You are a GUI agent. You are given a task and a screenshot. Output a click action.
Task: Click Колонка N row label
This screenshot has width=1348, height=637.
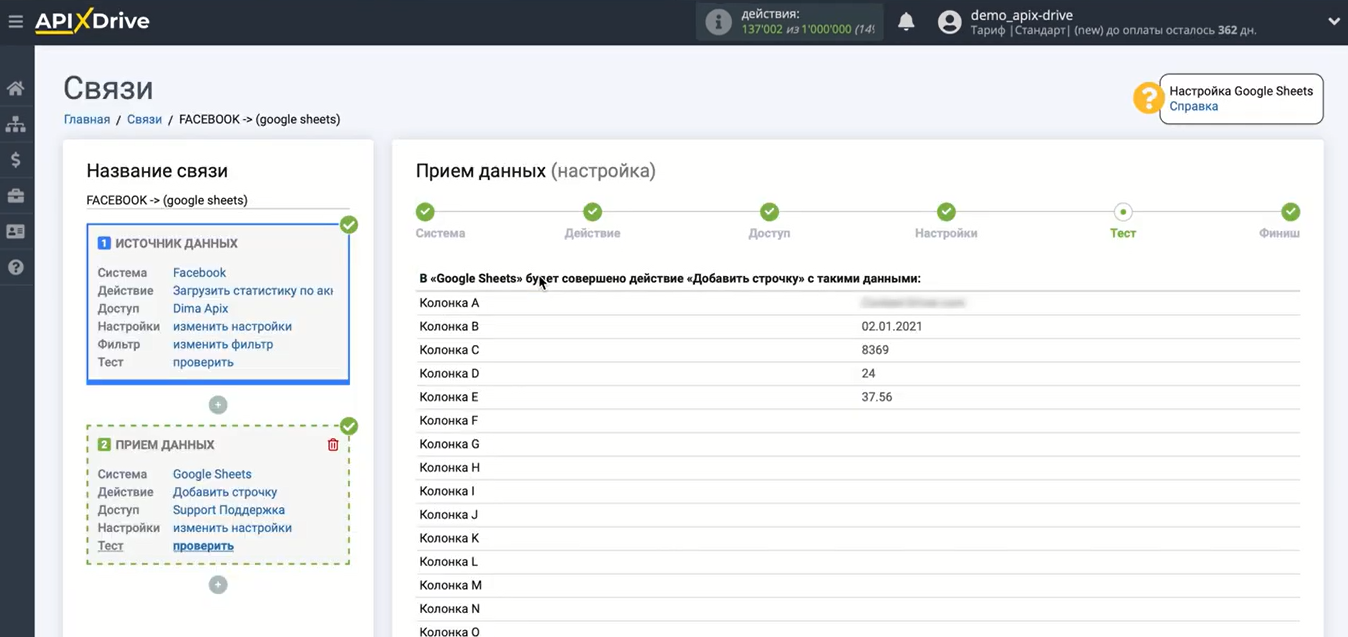[x=450, y=609]
